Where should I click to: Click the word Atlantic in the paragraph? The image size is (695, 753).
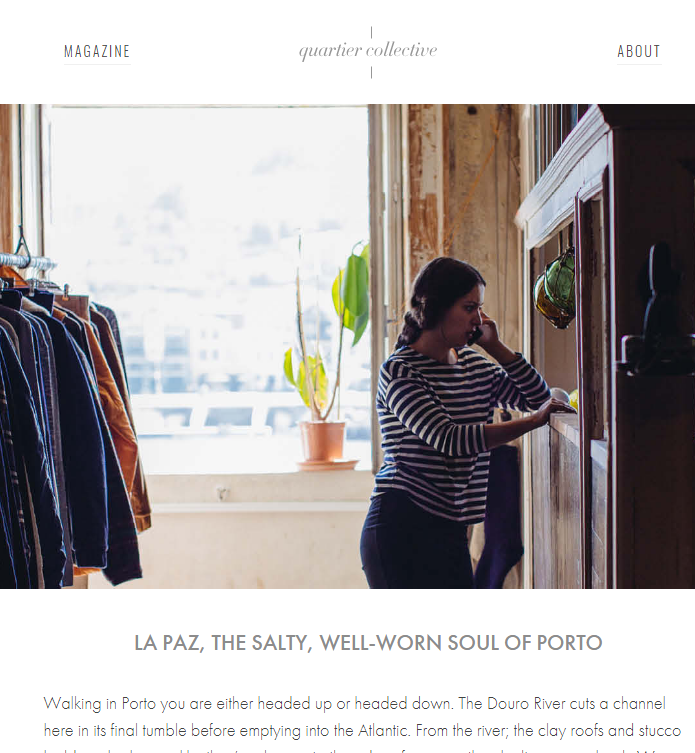coord(383,730)
